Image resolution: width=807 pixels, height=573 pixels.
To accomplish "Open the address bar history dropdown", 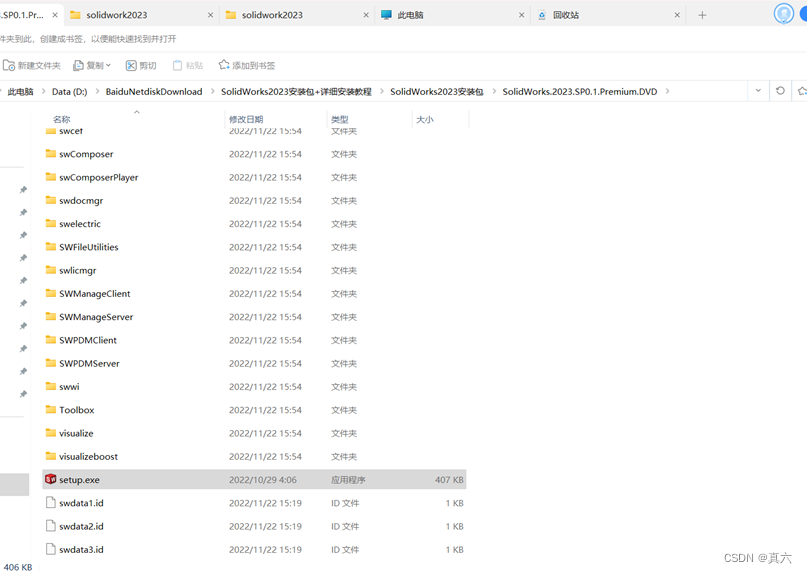I will coord(758,91).
